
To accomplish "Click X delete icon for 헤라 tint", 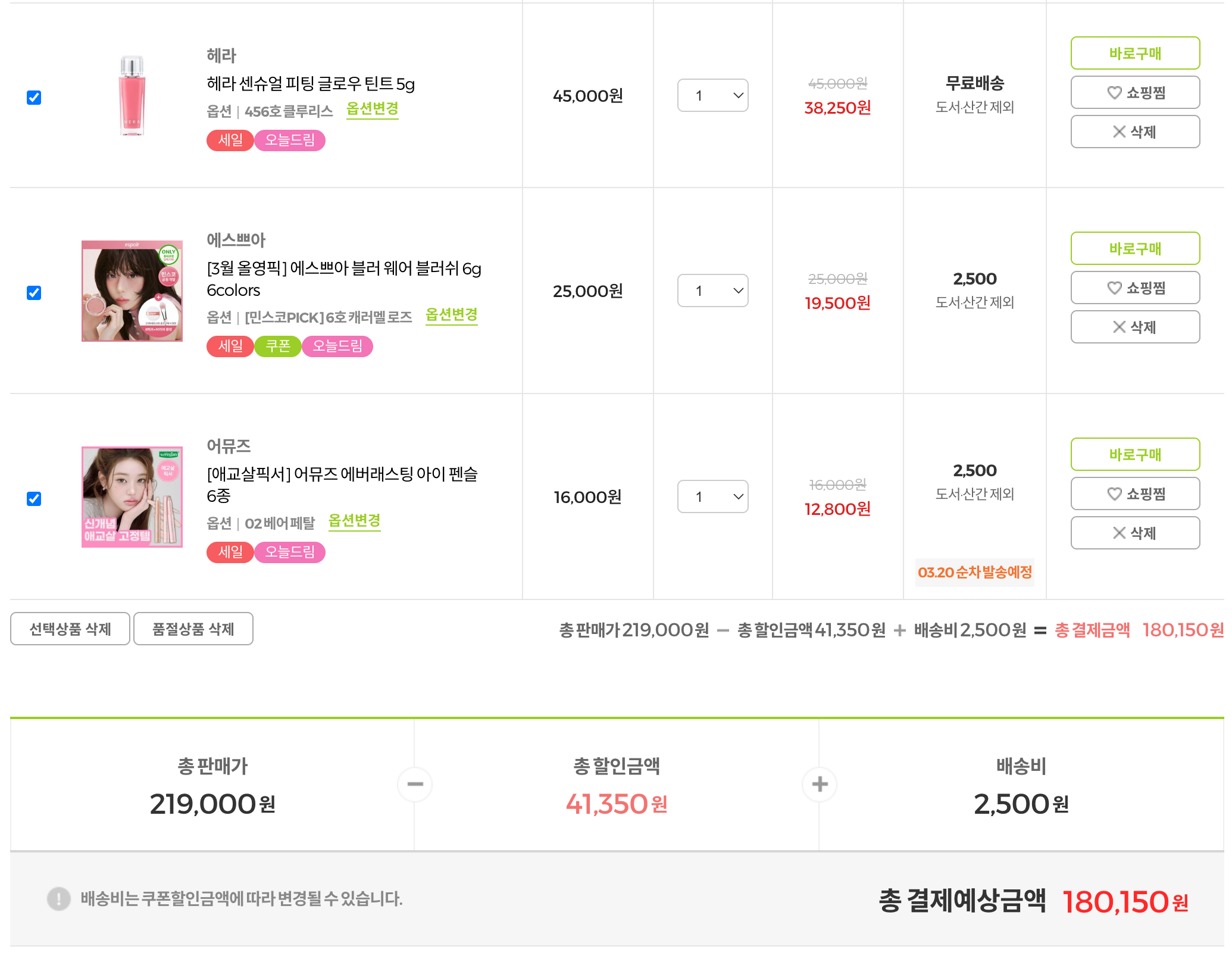I will (x=1119, y=132).
